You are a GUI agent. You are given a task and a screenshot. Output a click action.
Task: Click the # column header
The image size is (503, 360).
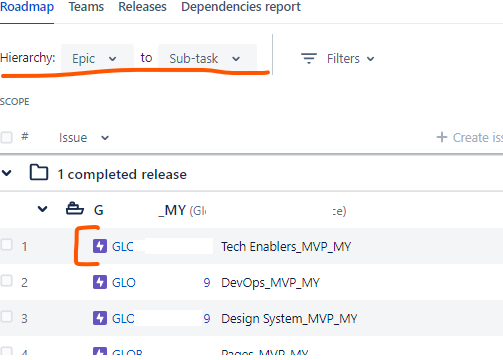tap(25, 136)
